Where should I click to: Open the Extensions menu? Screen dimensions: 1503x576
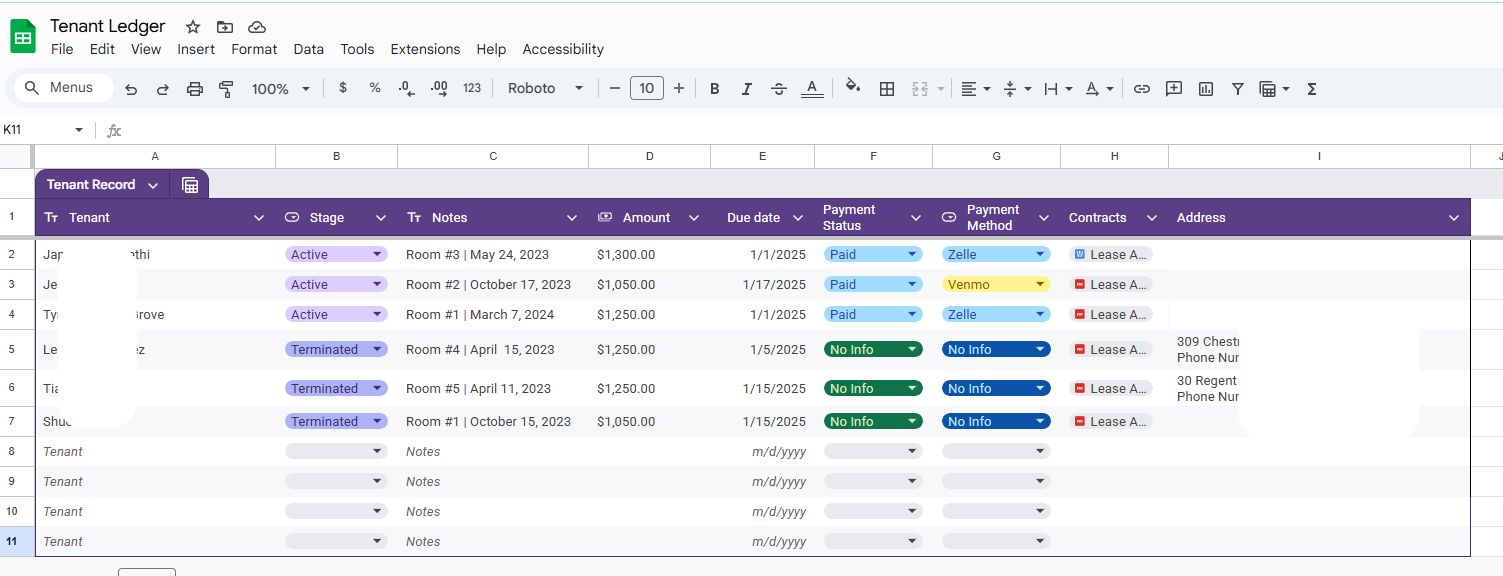point(425,49)
